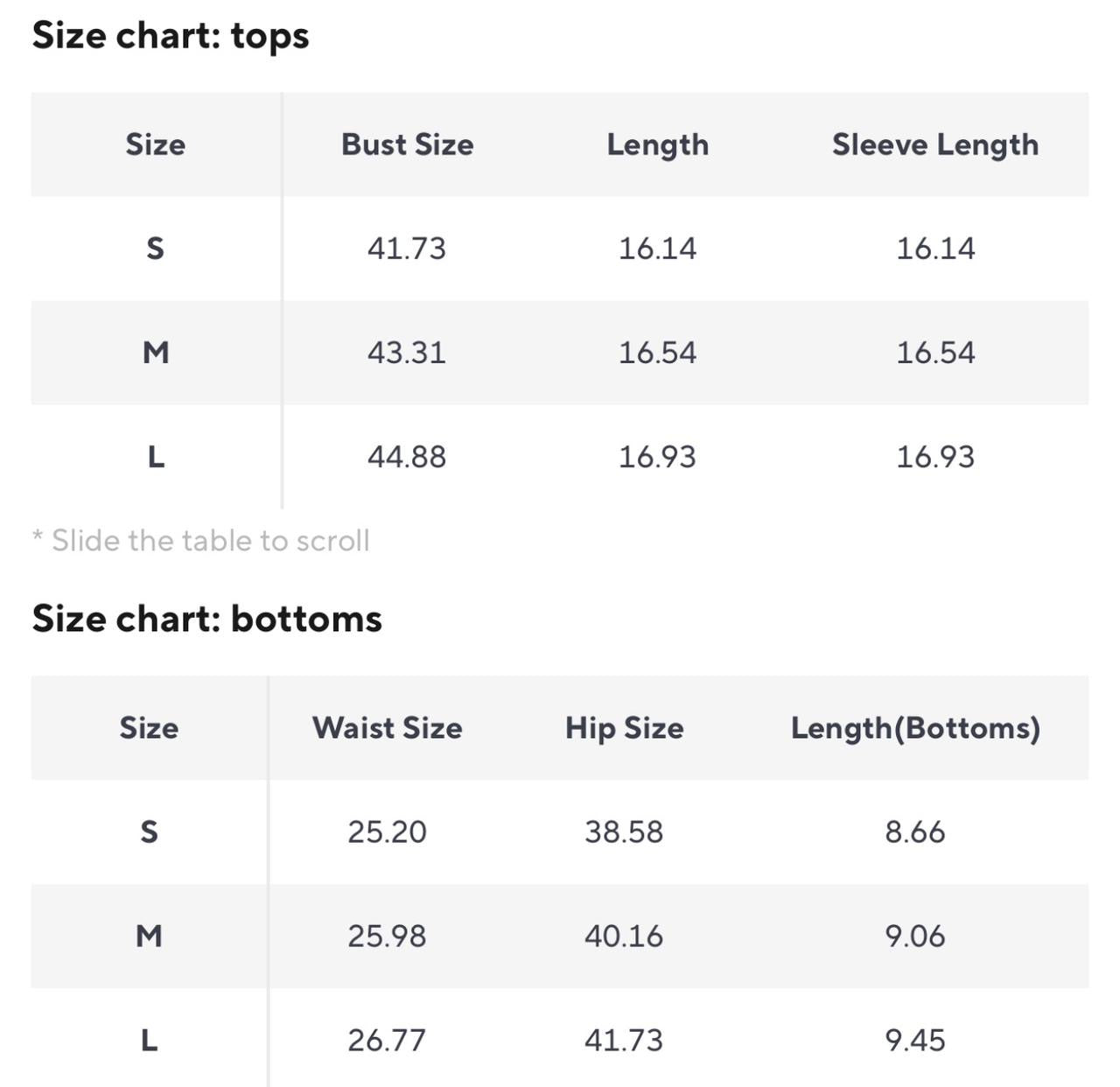Select size M row in tops chart
The image size is (1120, 1087).
pyautogui.click(x=155, y=353)
